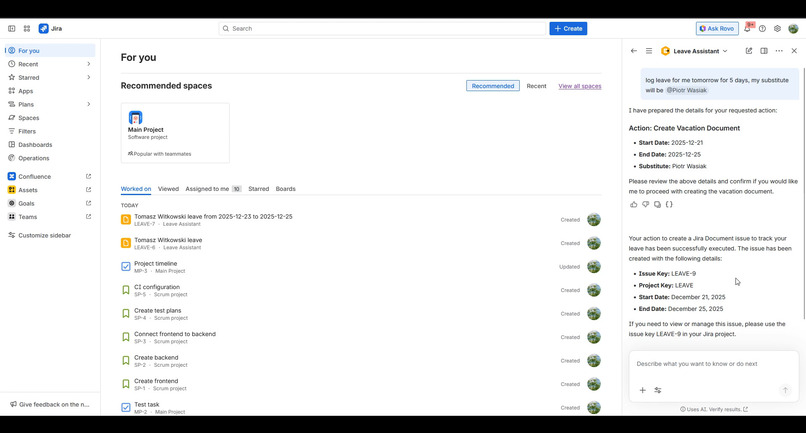
Task: Open the Starred tab above work list
Action: [259, 189]
